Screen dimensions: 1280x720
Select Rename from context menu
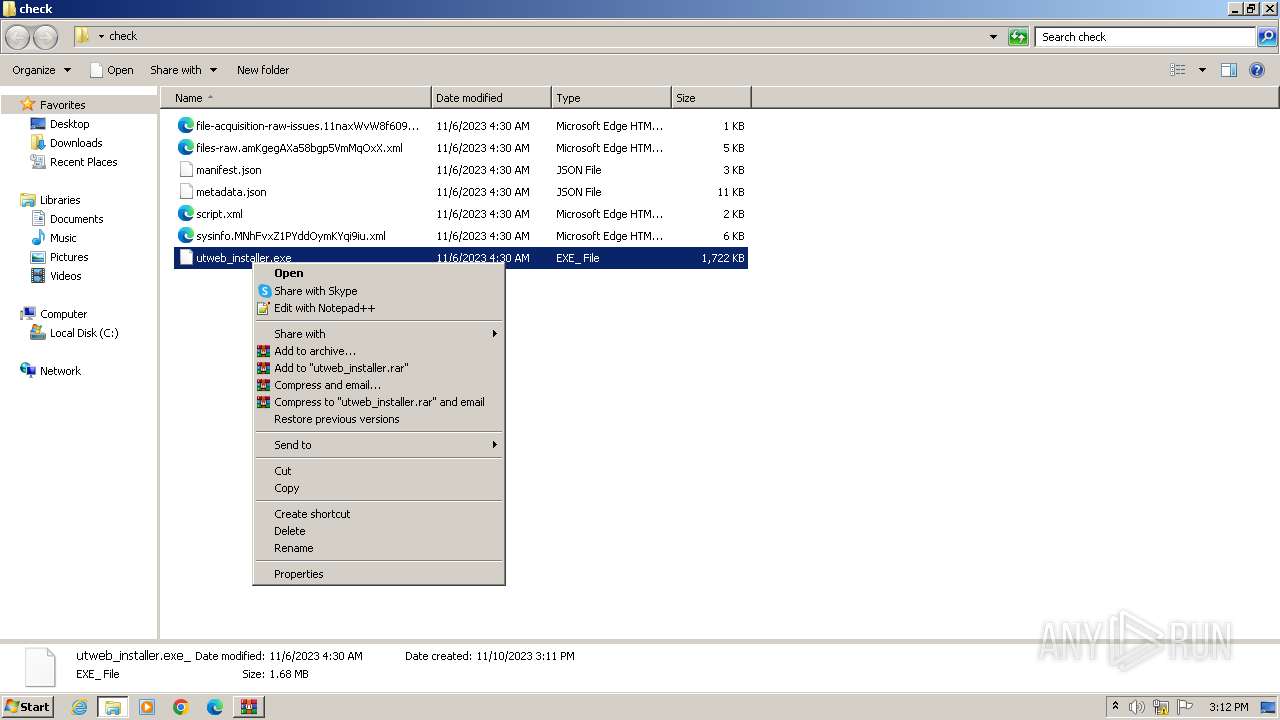pyautogui.click(x=378, y=548)
